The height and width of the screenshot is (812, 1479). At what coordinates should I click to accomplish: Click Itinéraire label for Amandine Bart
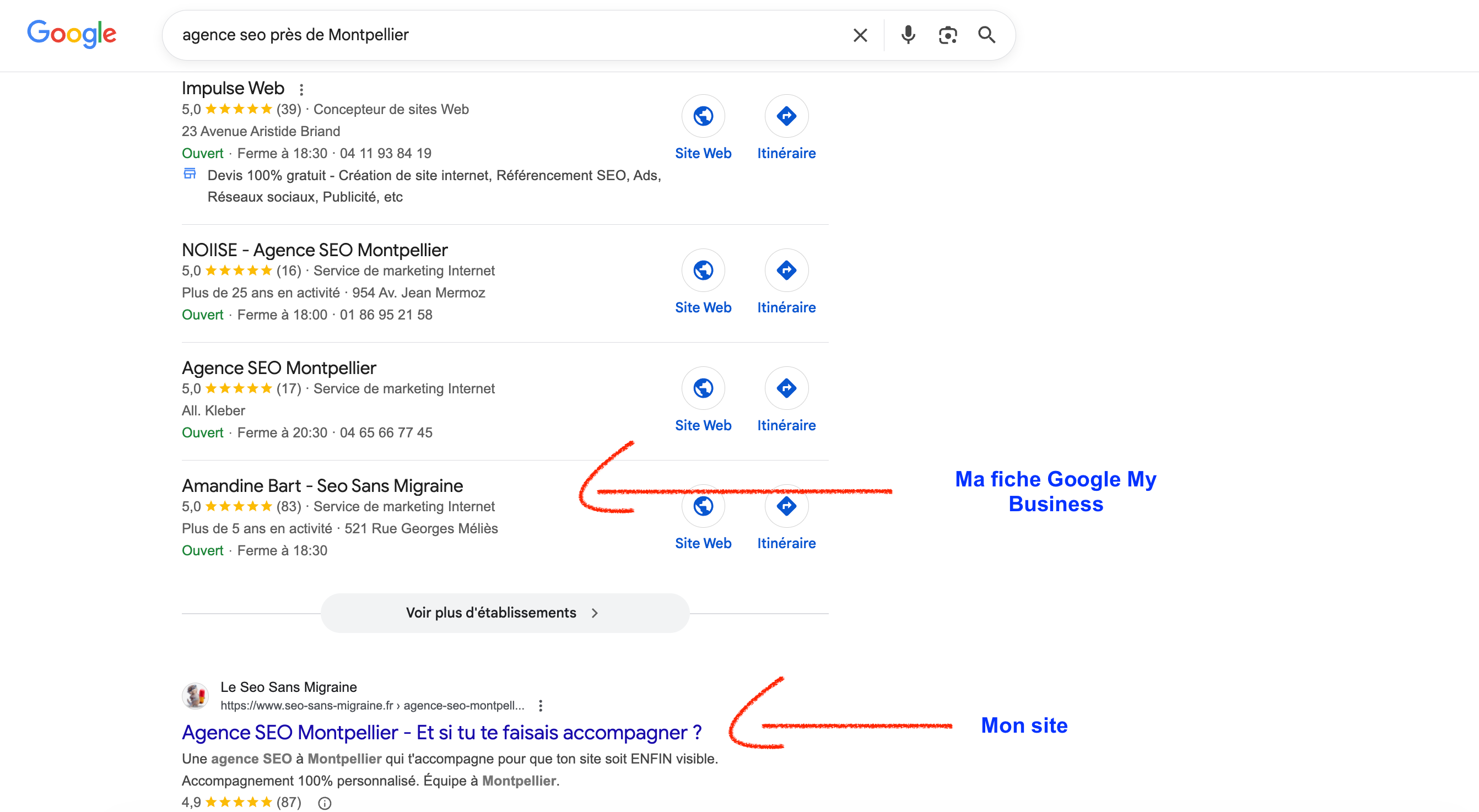786,543
